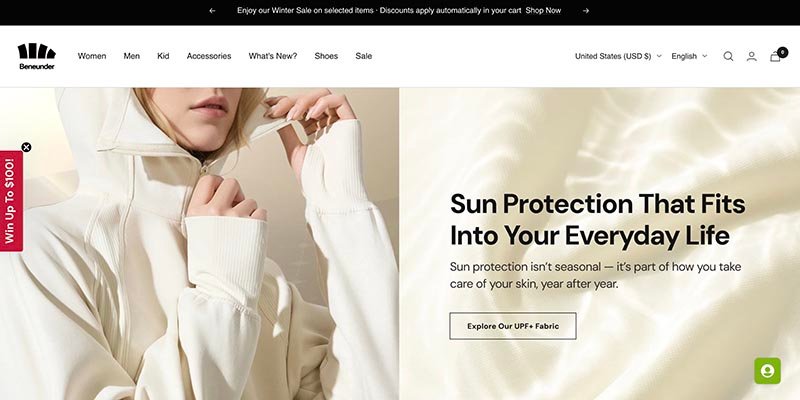Image resolution: width=800 pixels, height=400 pixels.
Task: Open the search magnifier icon
Action: coord(728,56)
